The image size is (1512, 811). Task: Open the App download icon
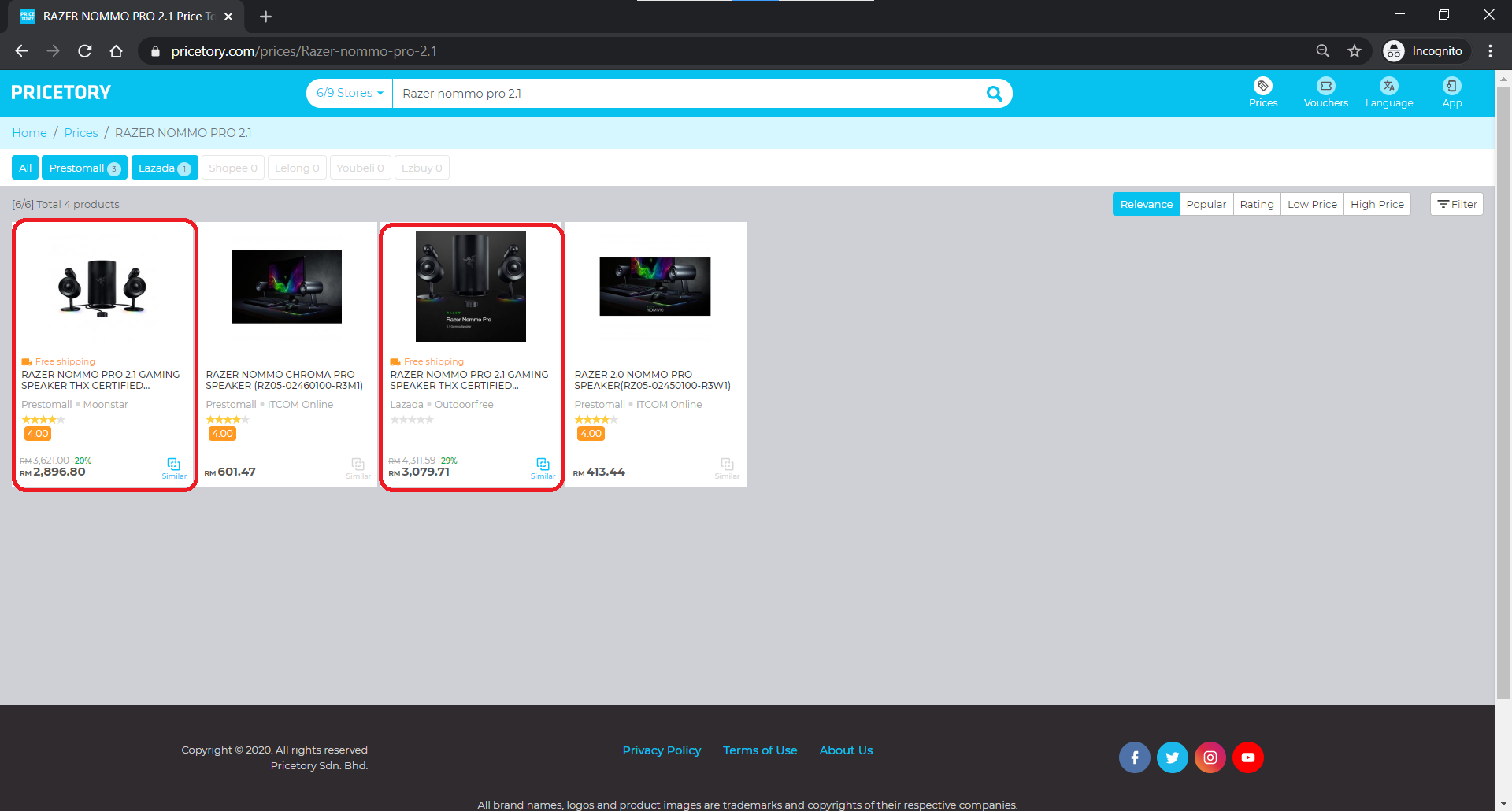coord(1452,92)
